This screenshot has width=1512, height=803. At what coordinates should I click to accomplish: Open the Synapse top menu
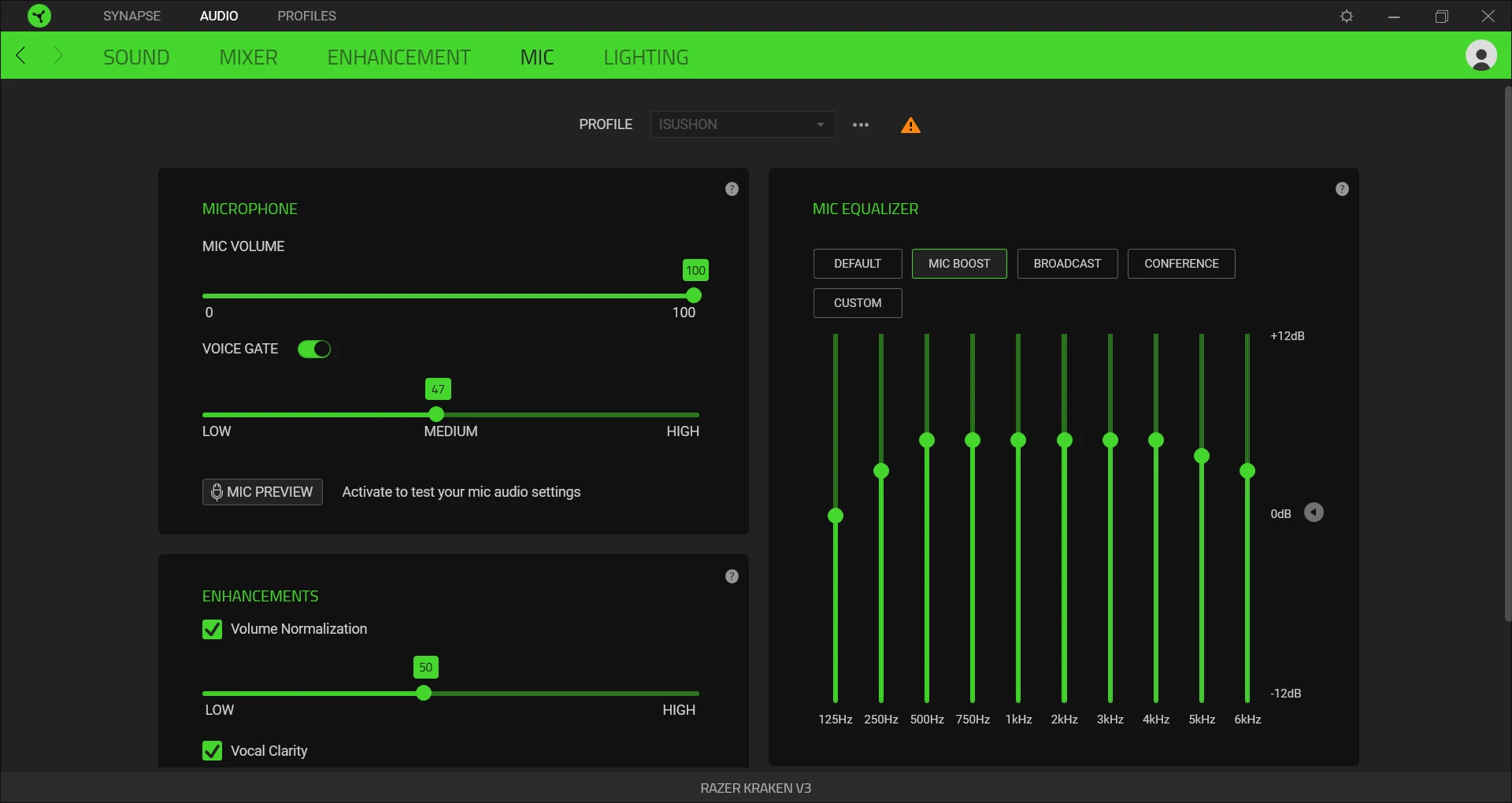[132, 16]
